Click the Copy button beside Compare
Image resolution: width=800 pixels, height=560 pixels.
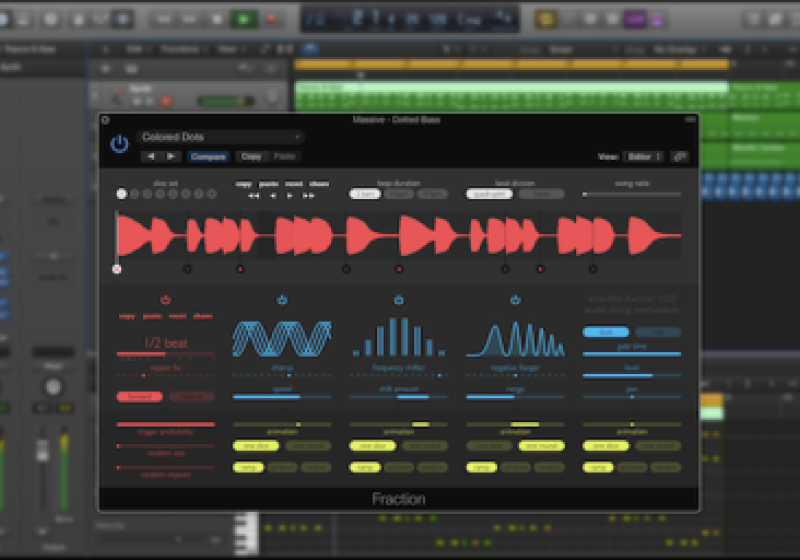(251, 157)
